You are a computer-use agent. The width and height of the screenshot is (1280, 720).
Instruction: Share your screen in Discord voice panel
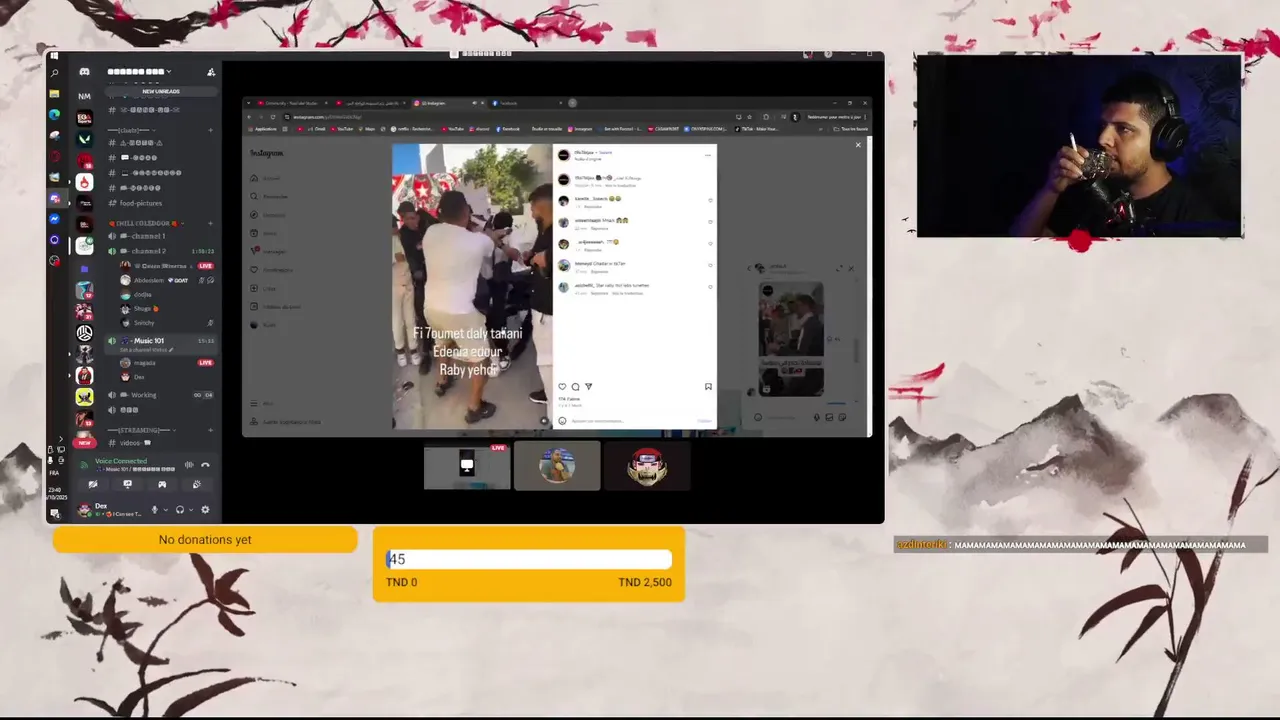pos(127,484)
